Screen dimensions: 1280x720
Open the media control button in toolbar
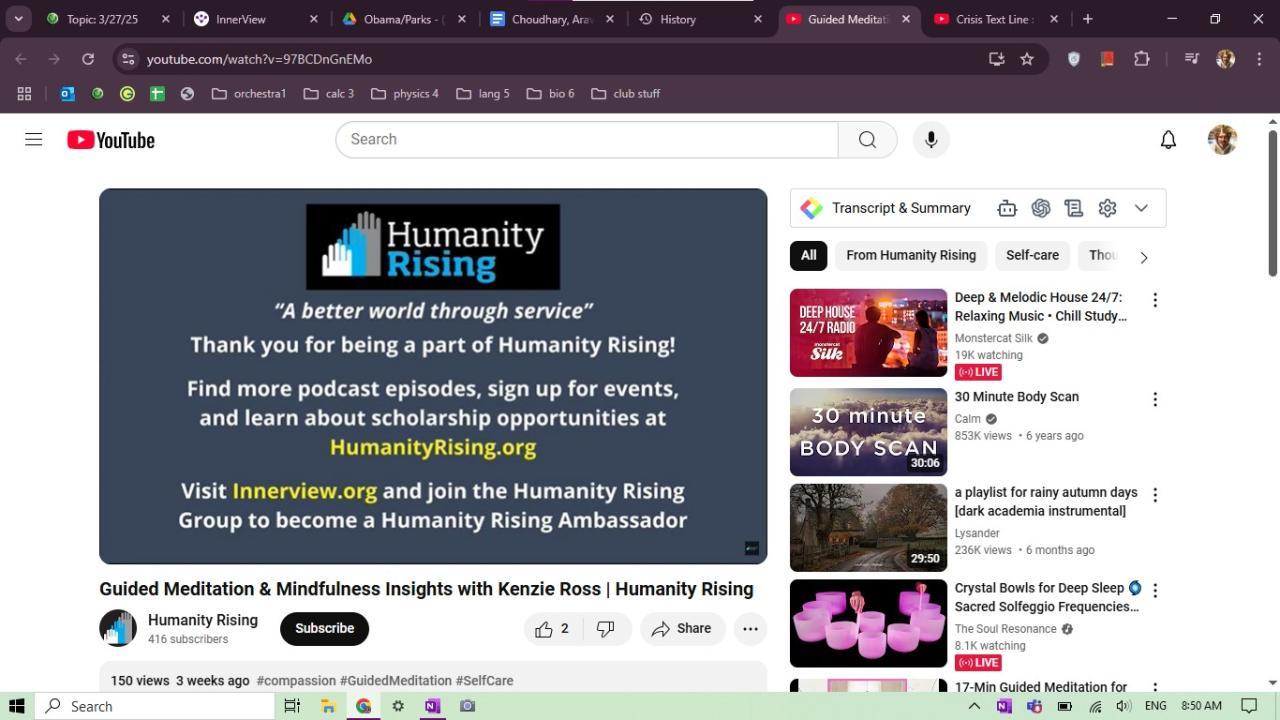(x=1191, y=59)
